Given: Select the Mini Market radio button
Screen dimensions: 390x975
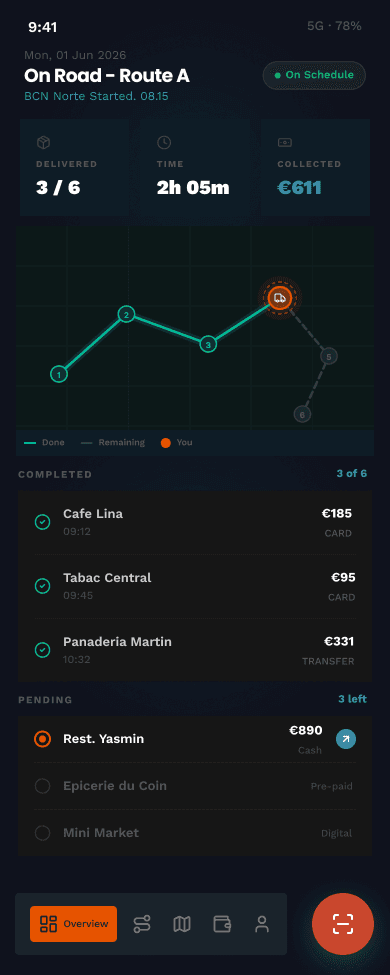Looking at the screenshot, I should [42, 833].
